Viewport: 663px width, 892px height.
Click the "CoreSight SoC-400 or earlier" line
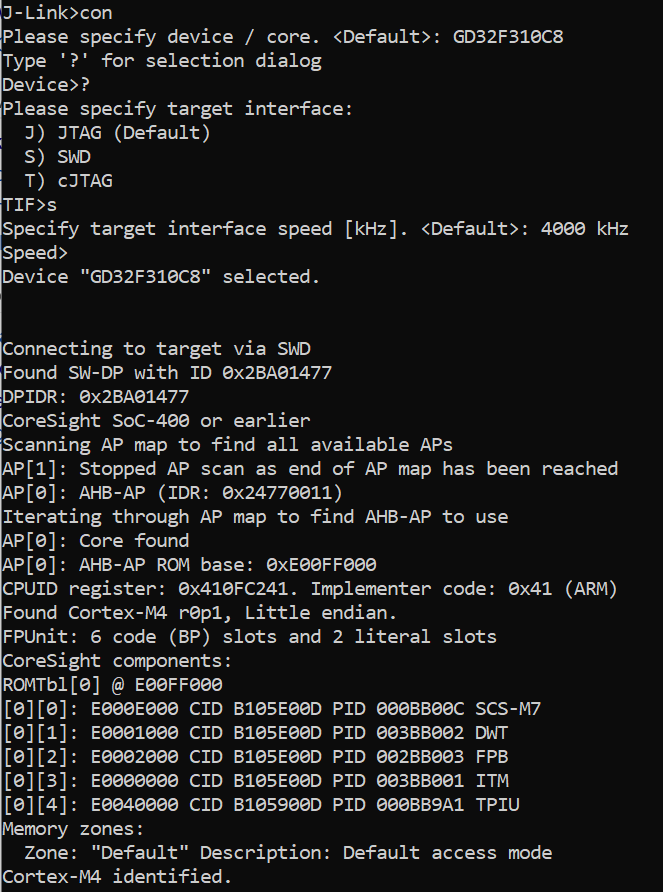pos(156,421)
